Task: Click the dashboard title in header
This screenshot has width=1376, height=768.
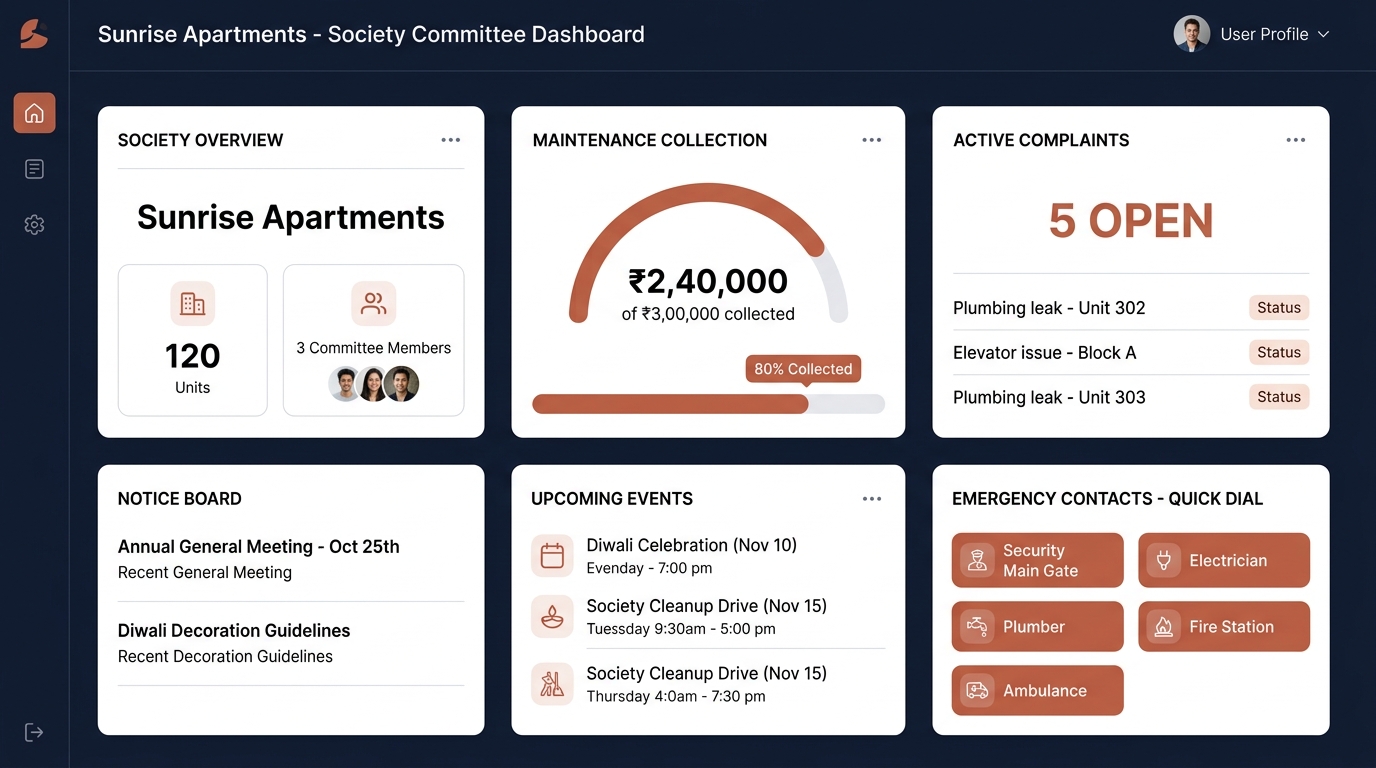Action: pyautogui.click(x=371, y=34)
